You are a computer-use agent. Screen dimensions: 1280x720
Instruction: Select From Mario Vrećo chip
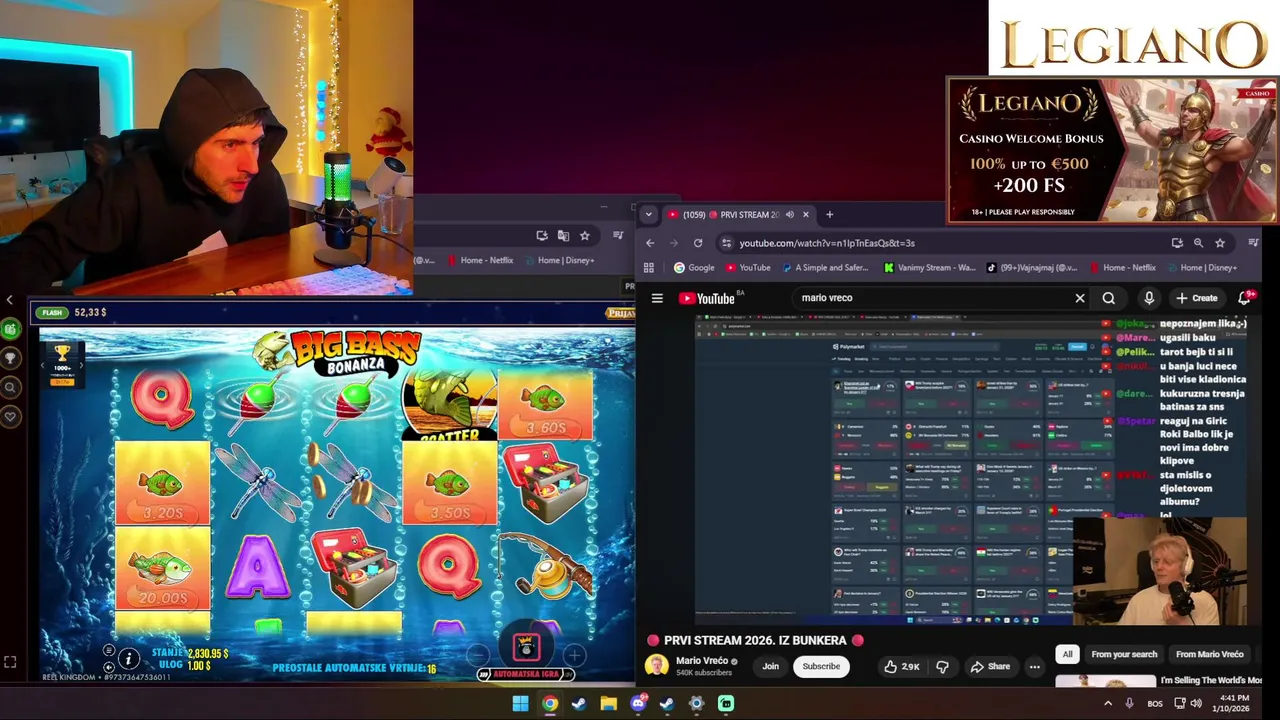click(x=1209, y=654)
